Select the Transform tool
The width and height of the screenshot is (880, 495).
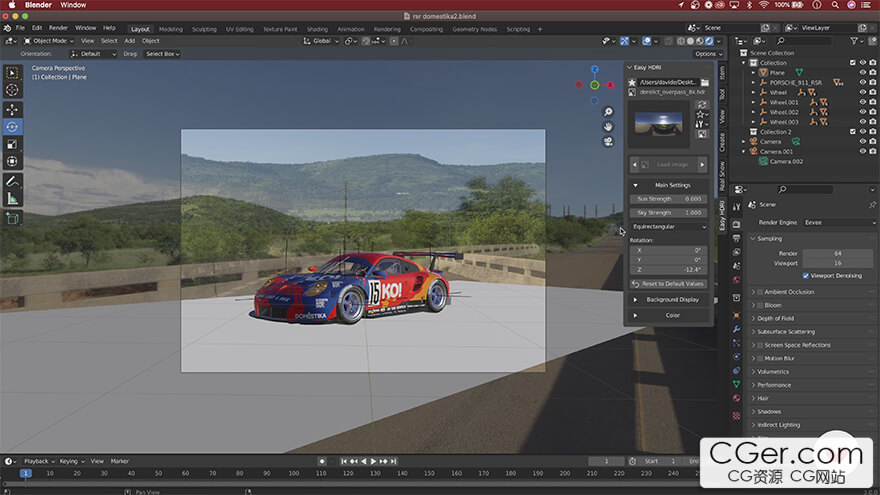point(12,162)
